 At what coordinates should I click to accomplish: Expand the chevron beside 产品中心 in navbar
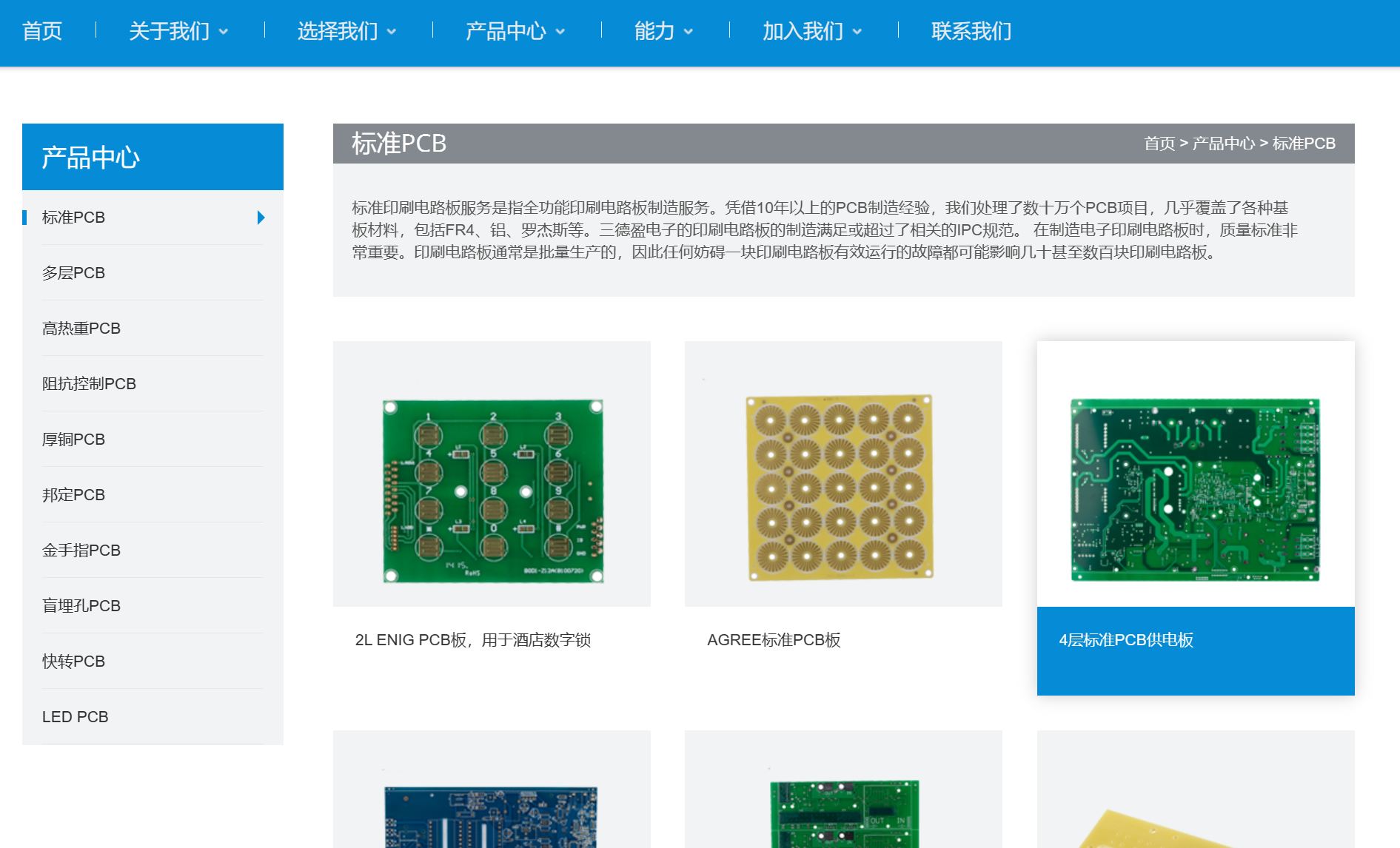coord(560,32)
